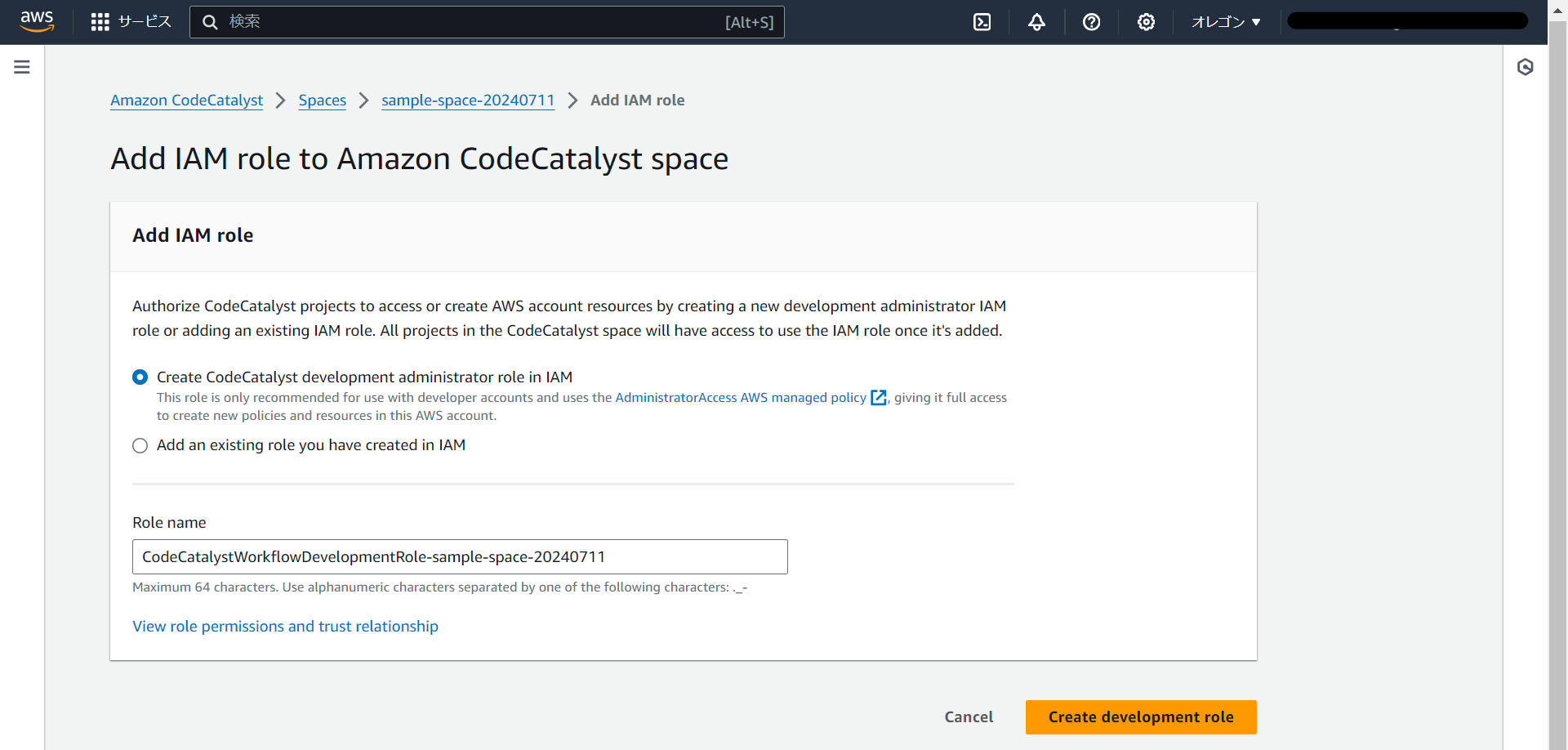Open the オレゴン region dropdown

1224,22
